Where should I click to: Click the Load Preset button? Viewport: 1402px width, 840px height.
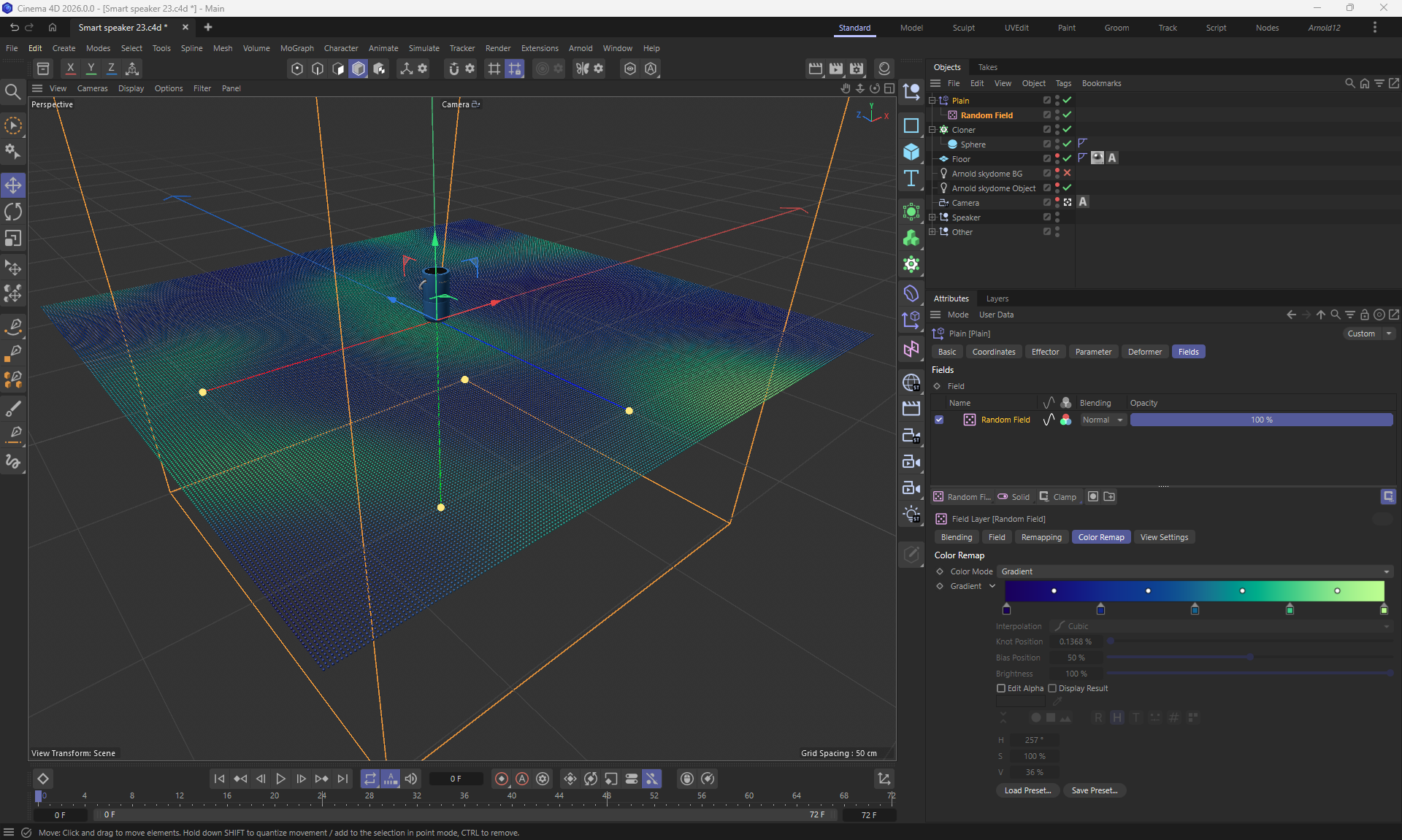coord(1027,790)
